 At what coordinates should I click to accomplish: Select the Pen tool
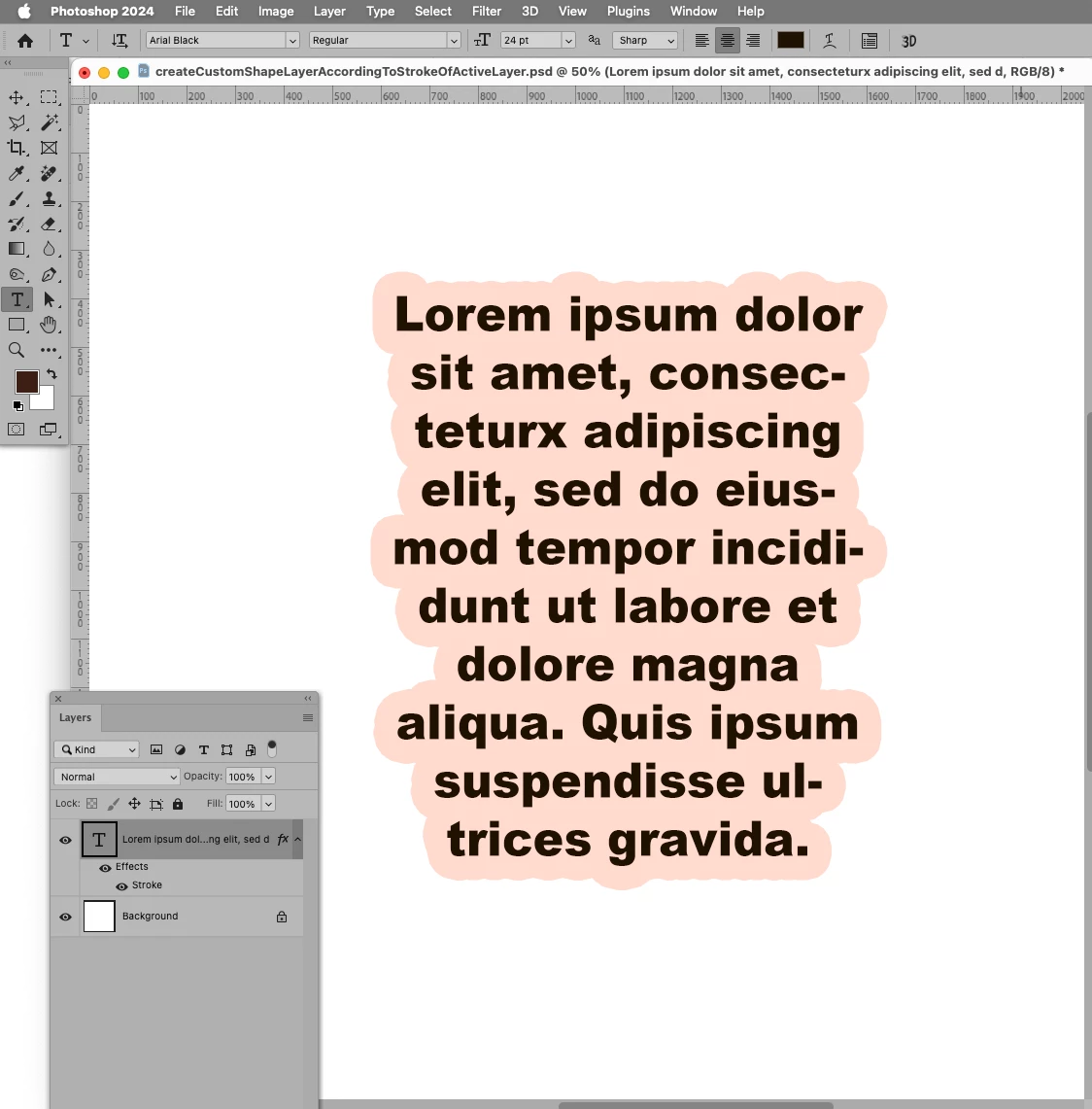coord(49,274)
